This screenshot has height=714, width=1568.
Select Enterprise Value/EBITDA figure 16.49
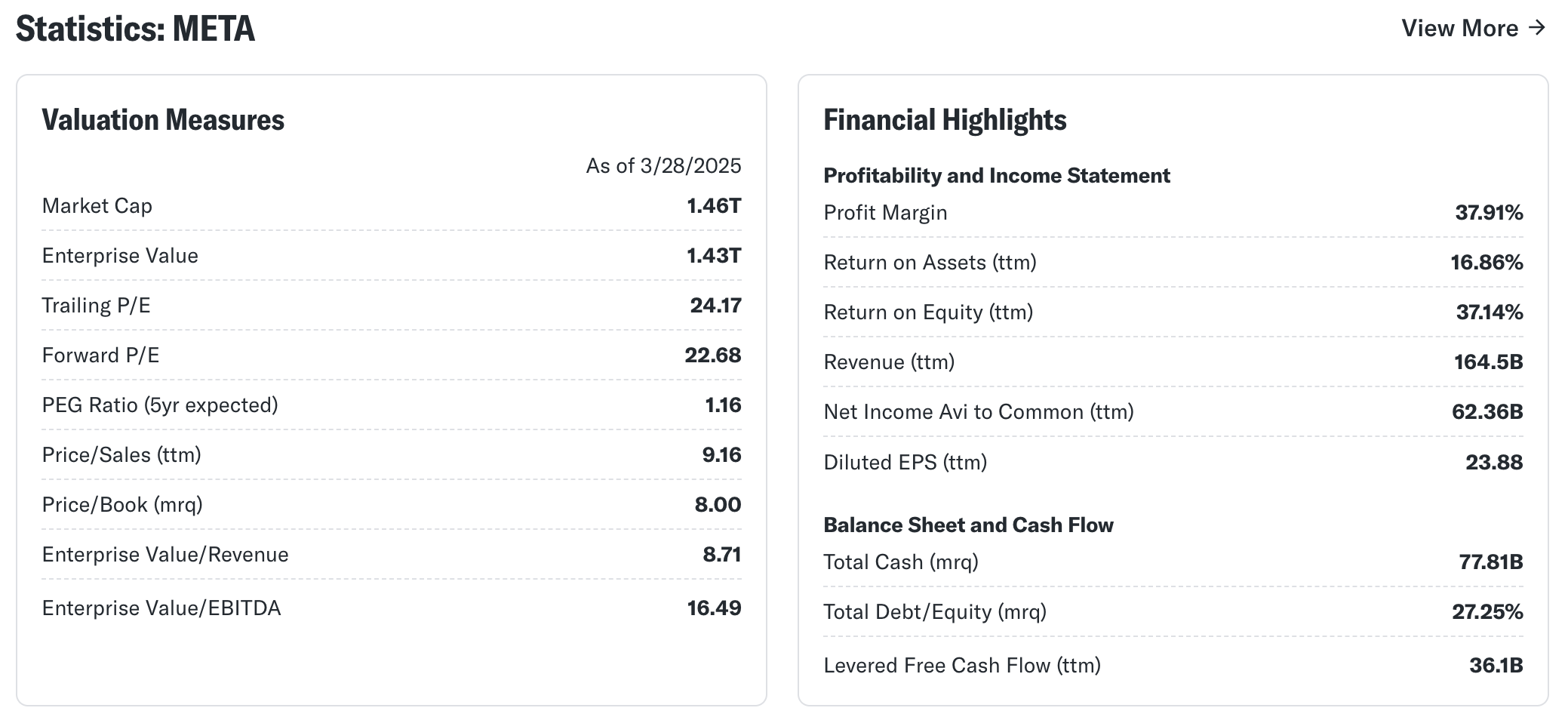click(x=714, y=608)
